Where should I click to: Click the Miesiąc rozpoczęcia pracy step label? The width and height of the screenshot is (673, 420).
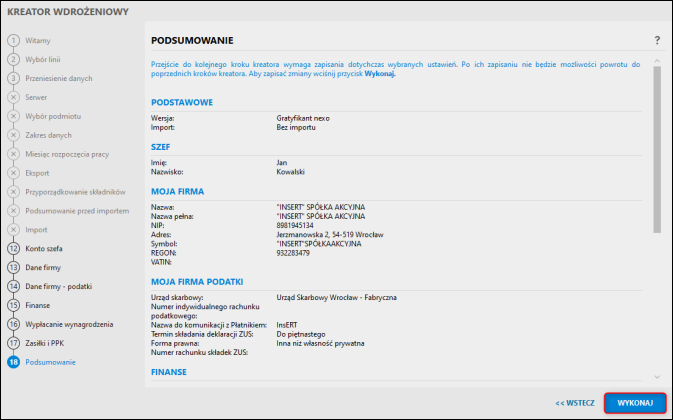[67, 154]
